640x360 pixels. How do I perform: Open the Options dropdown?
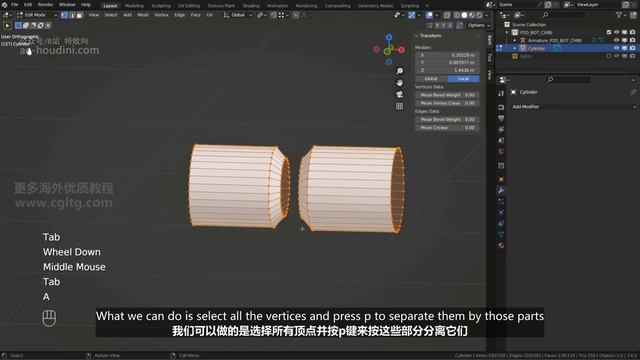pos(478,25)
